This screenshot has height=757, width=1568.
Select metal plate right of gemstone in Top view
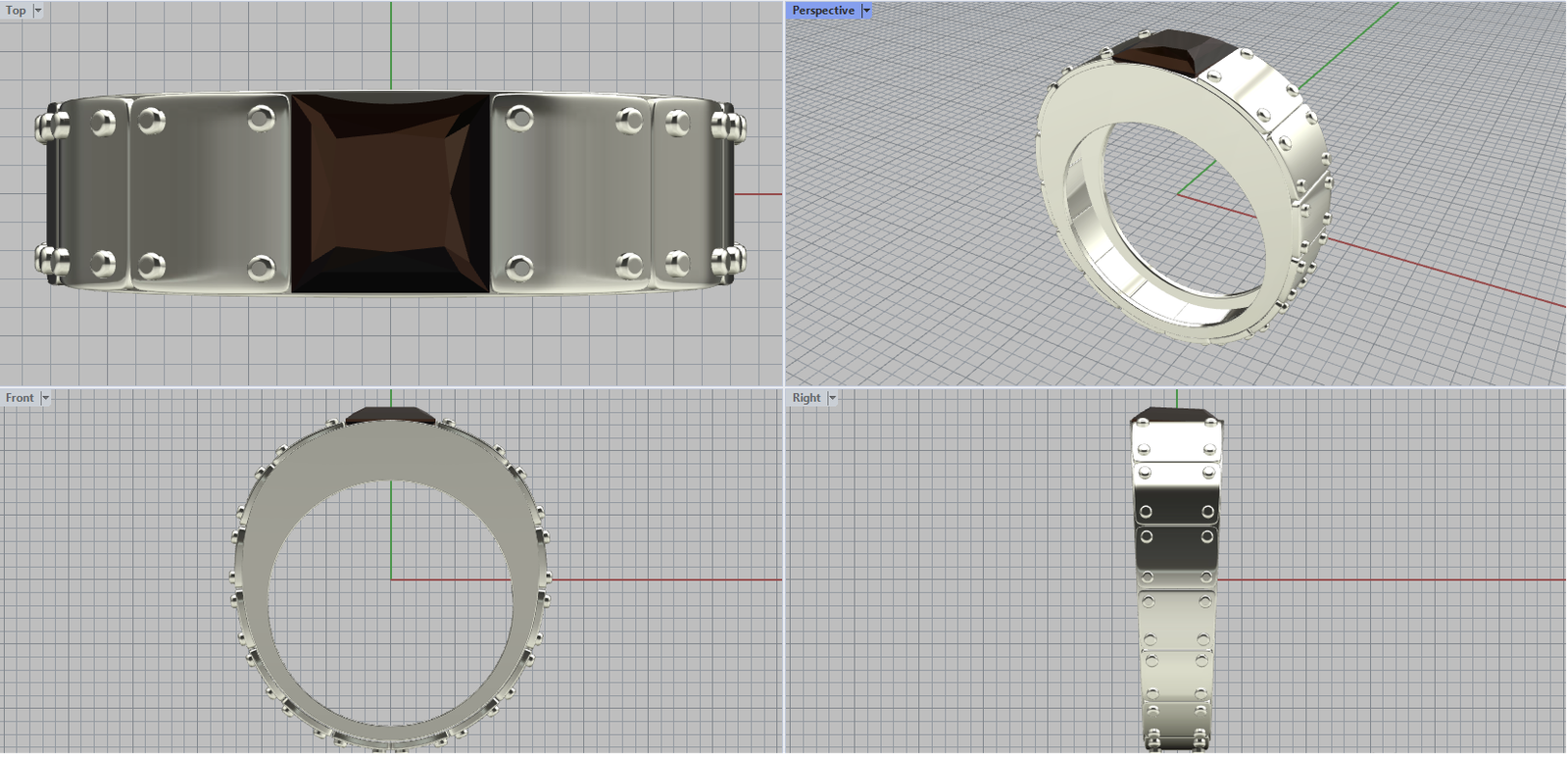click(568, 193)
